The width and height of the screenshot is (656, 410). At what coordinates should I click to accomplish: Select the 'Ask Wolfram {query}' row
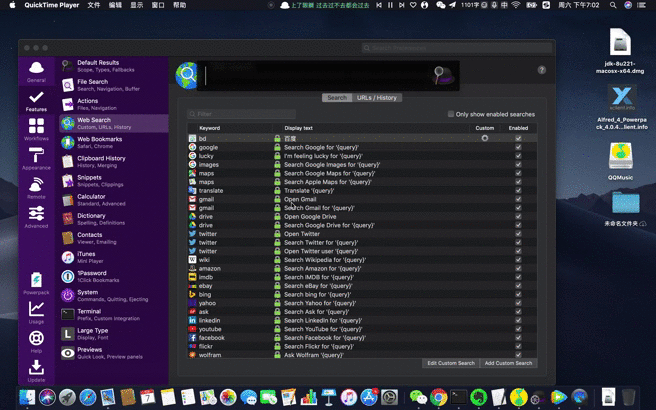(x=362, y=355)
